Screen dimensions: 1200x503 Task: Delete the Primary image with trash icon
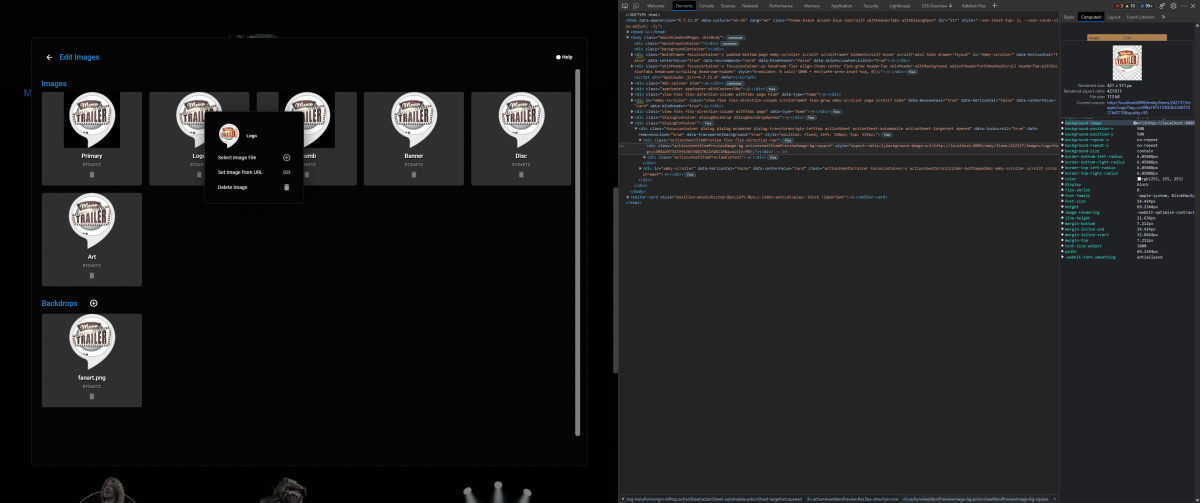pos(92,173)
